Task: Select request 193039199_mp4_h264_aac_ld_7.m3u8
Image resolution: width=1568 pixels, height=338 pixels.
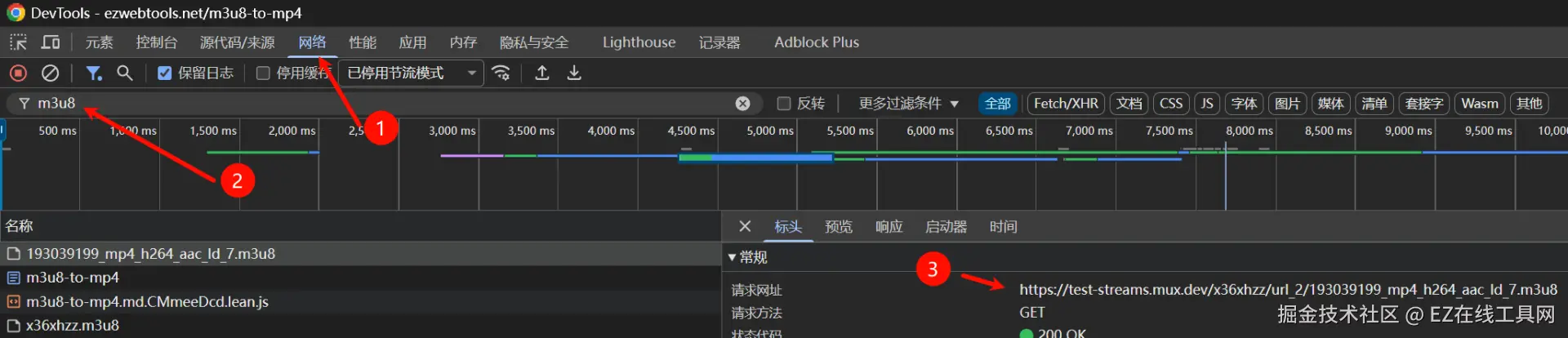Action: pyautogui.click(x=360, y=254)
